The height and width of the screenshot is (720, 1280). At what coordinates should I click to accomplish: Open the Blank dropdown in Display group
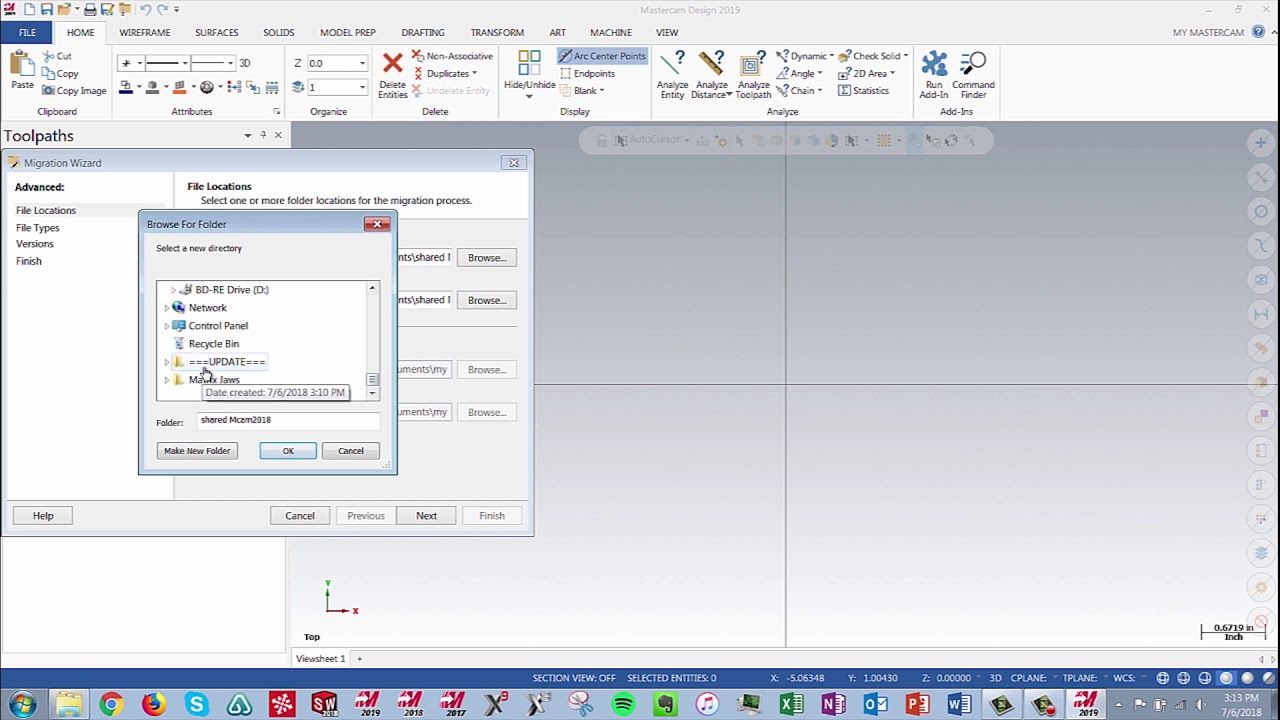click(601, 91)
